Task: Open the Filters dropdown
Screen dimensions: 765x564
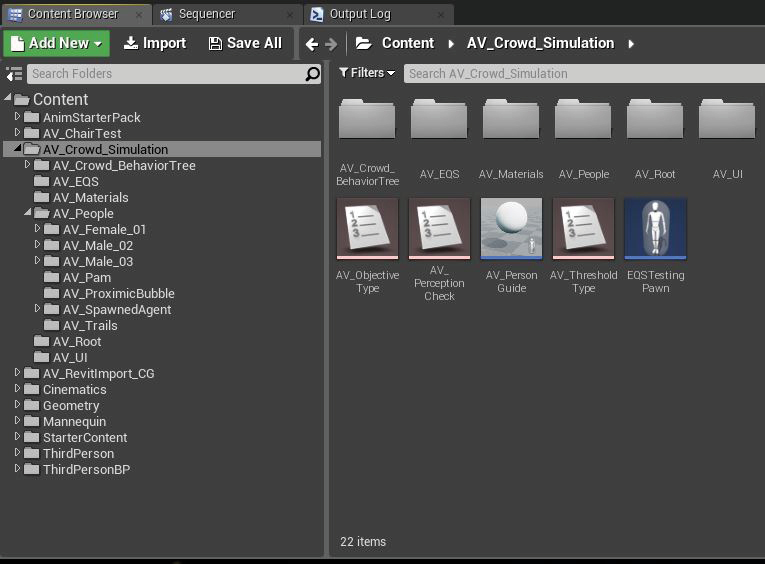Action: [367, 73]
